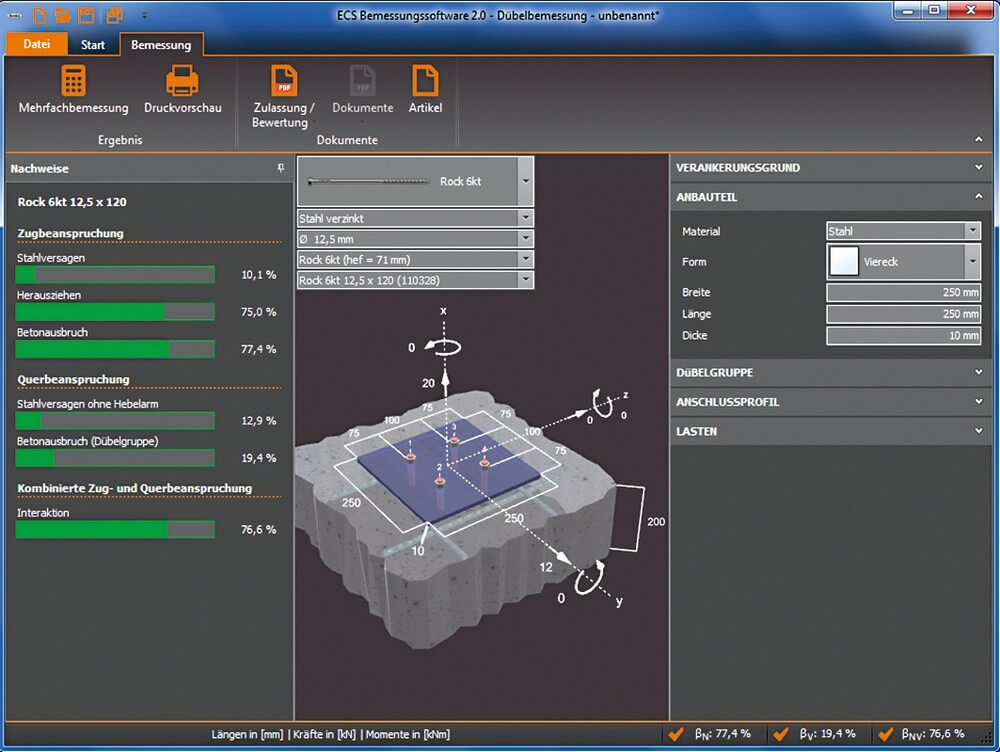
Task: Click the βNV: 76,6 % status text
Action: tap(933, 734)
